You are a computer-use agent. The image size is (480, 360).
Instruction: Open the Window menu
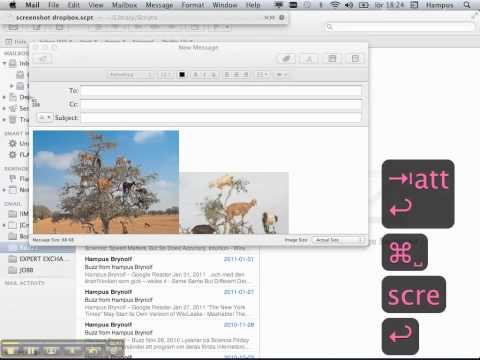pos(225,5)
